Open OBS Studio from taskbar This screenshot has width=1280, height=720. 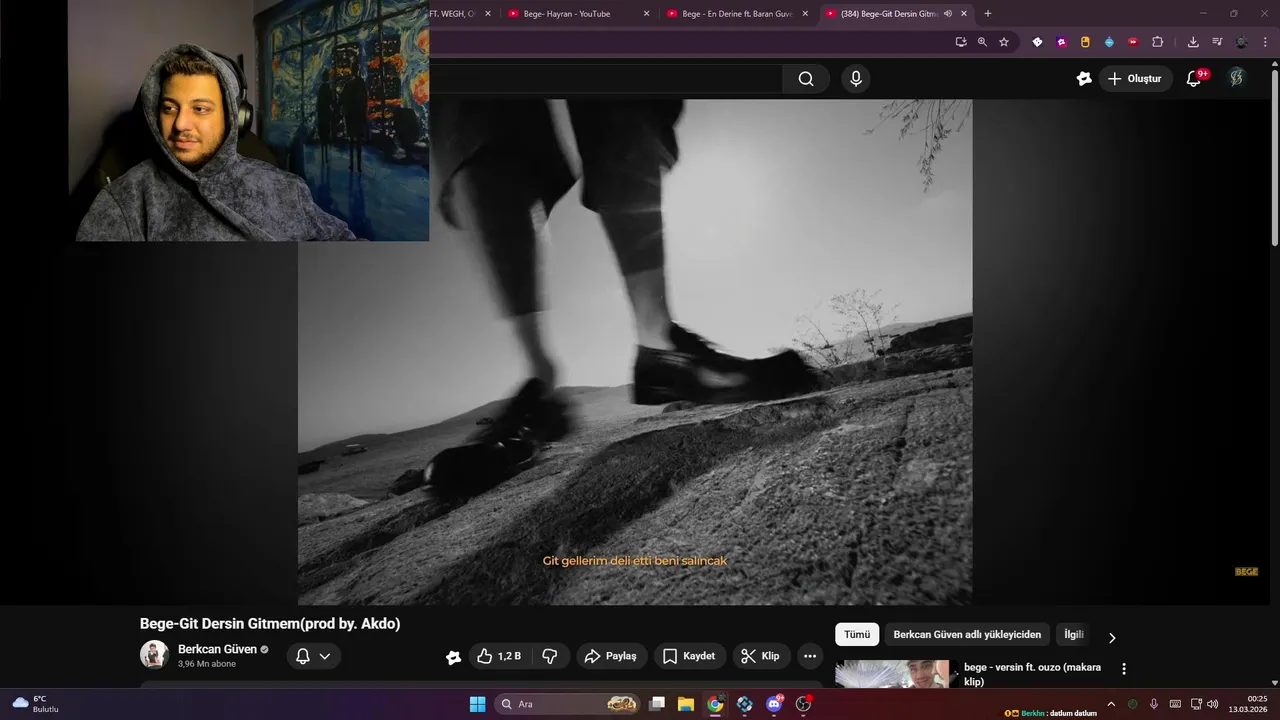[x=803, y=704]
